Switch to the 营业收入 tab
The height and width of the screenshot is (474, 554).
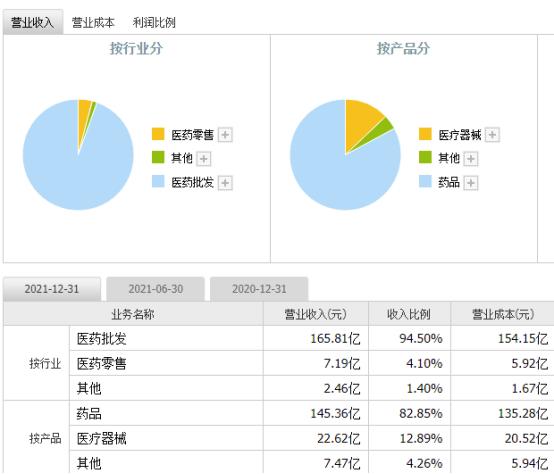tap(33, 22)
